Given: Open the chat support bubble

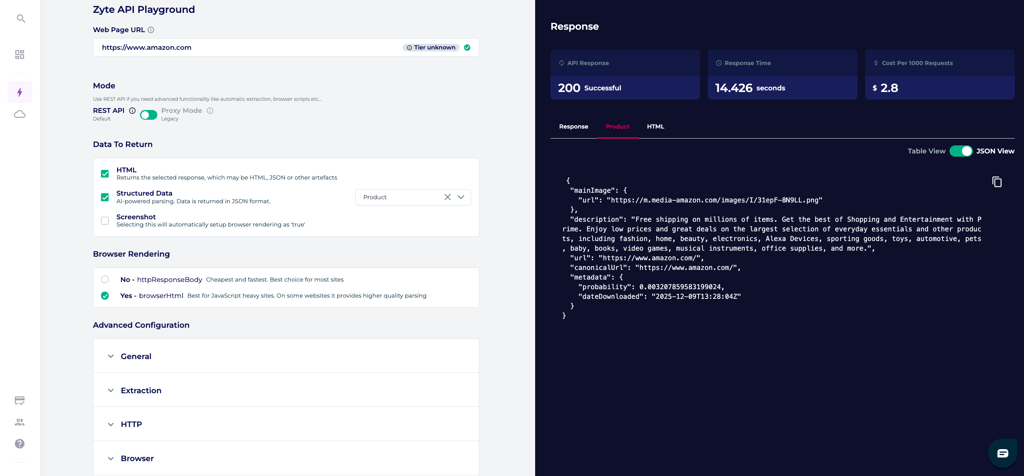Looking at the screenshot, I should [x=1003, y=453].
